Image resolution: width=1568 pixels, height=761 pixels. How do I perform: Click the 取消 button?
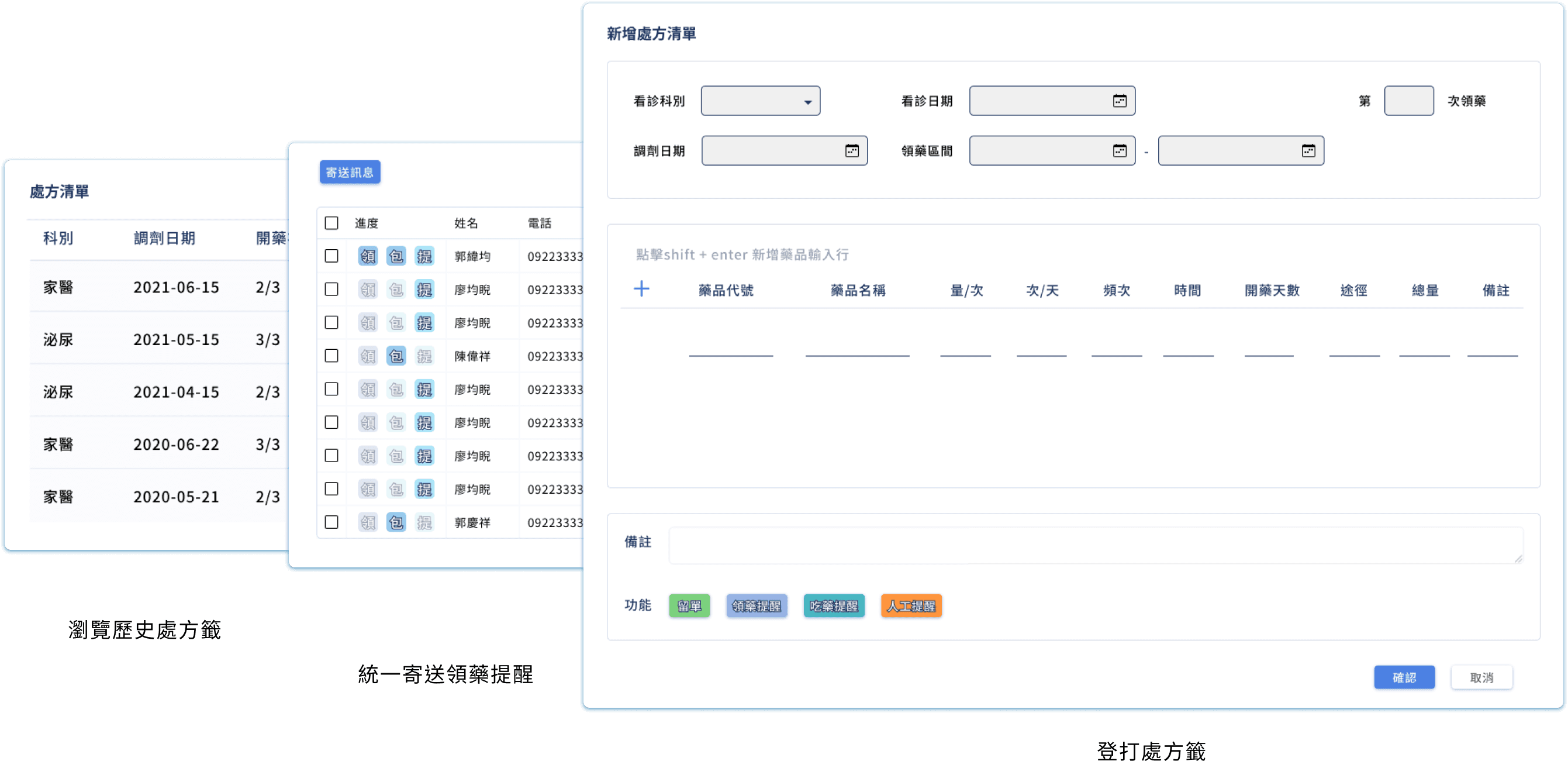coord(1481,677)
